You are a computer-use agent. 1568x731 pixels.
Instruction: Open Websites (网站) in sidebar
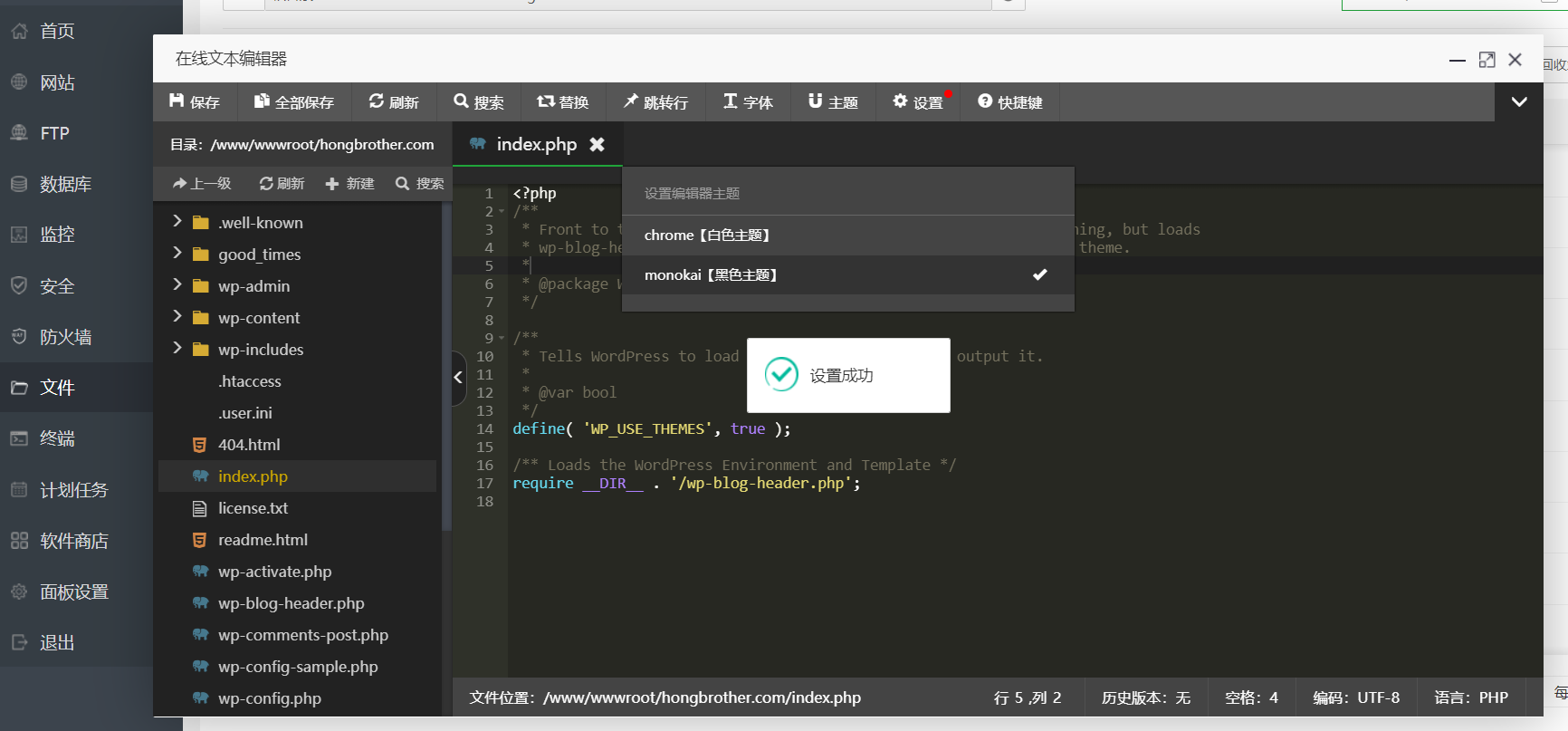click(x=76, y=82)
